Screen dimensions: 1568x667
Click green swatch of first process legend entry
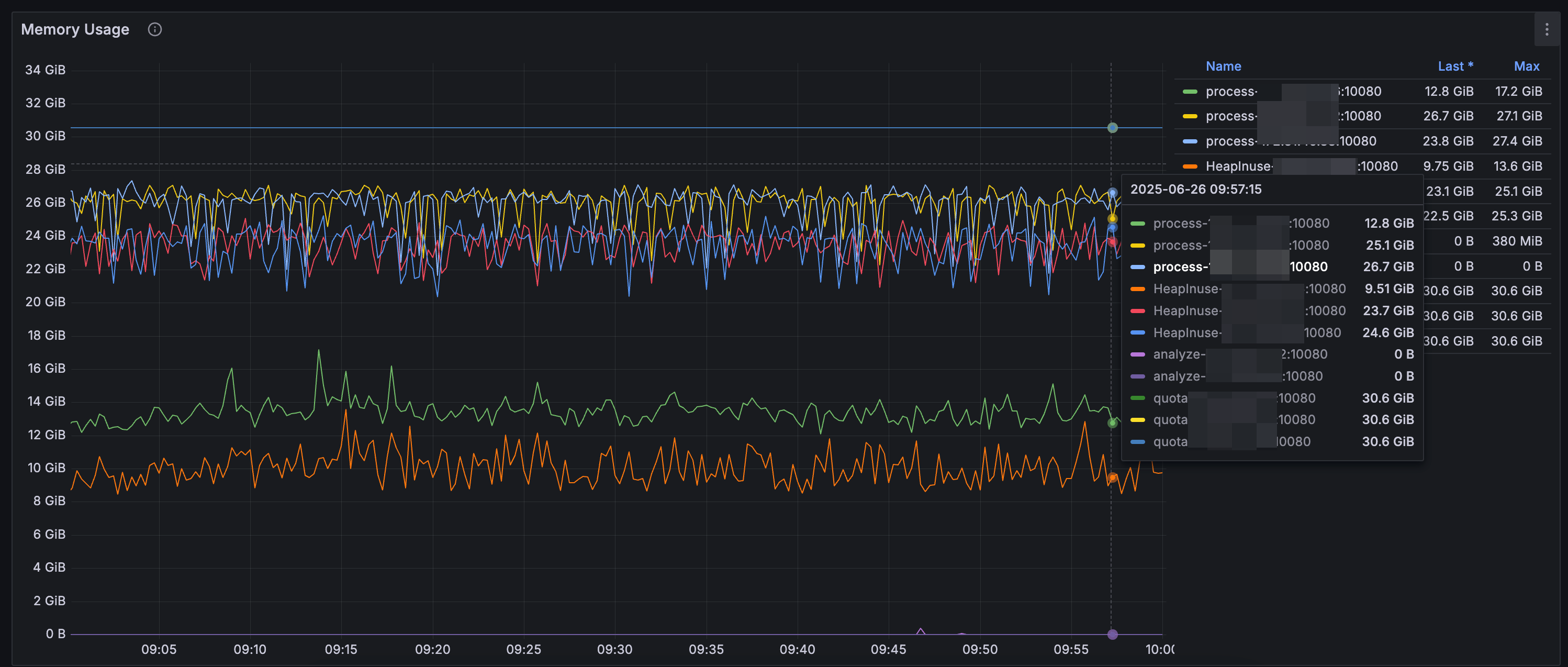point(1190,92)
